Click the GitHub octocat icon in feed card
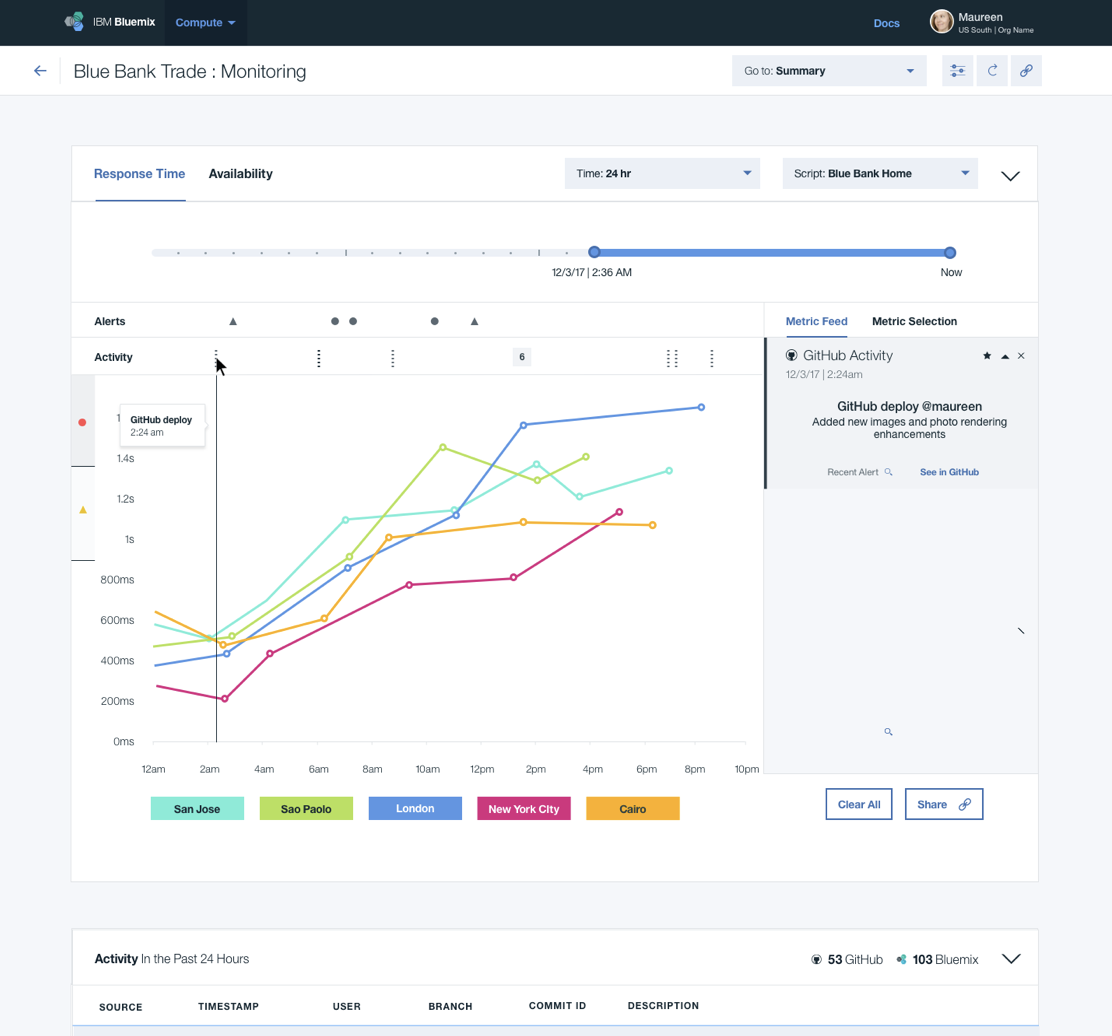 791,355
